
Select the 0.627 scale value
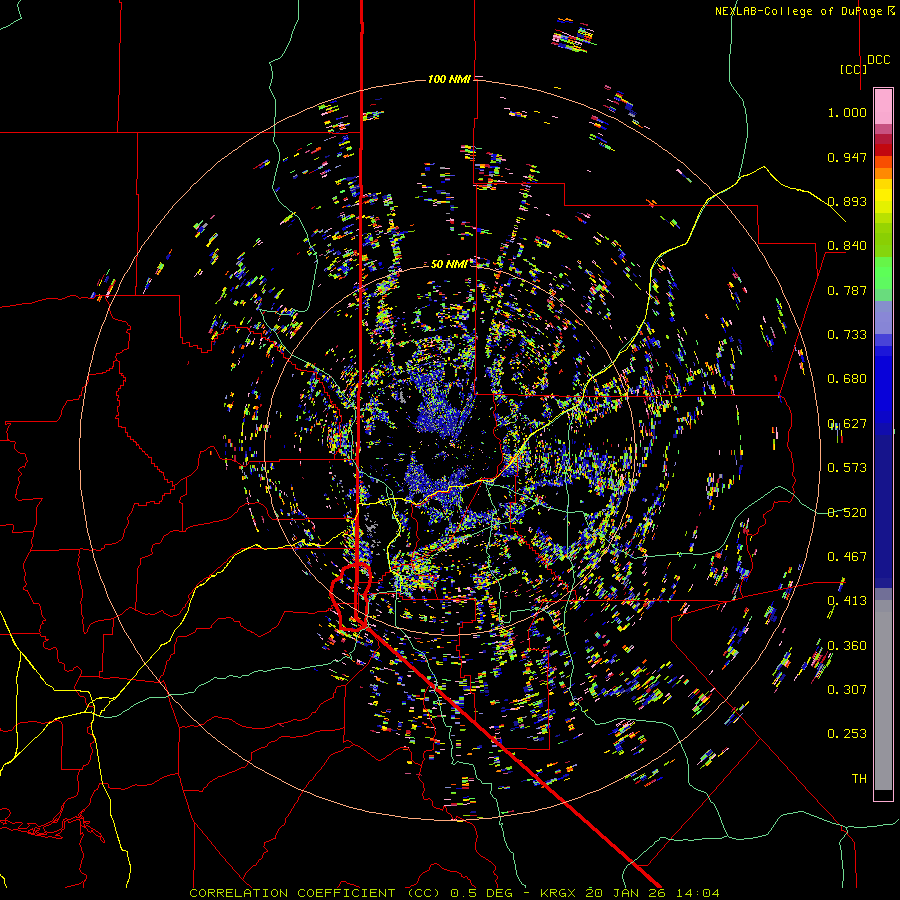click(x=847, y=424)
